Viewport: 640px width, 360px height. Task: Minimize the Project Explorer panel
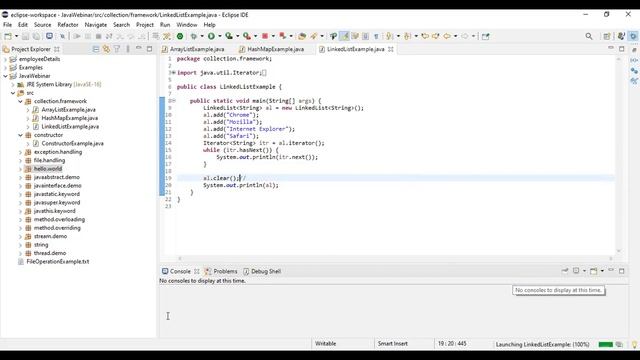tap(139, 49)
